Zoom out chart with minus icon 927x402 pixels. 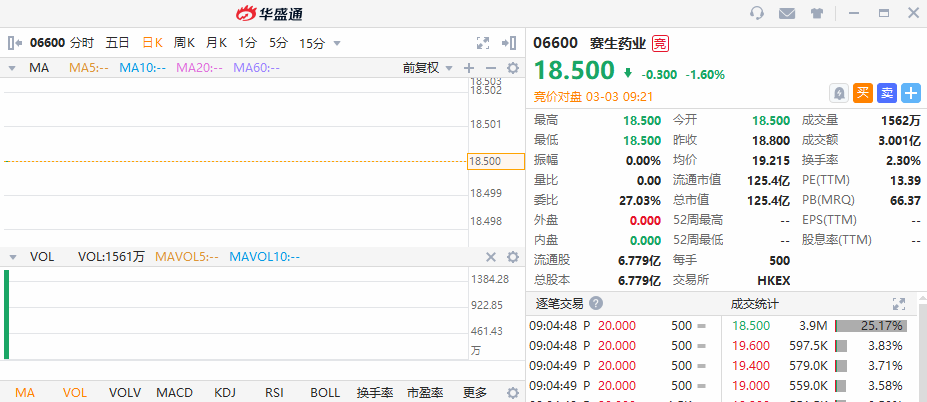[x=491, y=68]
